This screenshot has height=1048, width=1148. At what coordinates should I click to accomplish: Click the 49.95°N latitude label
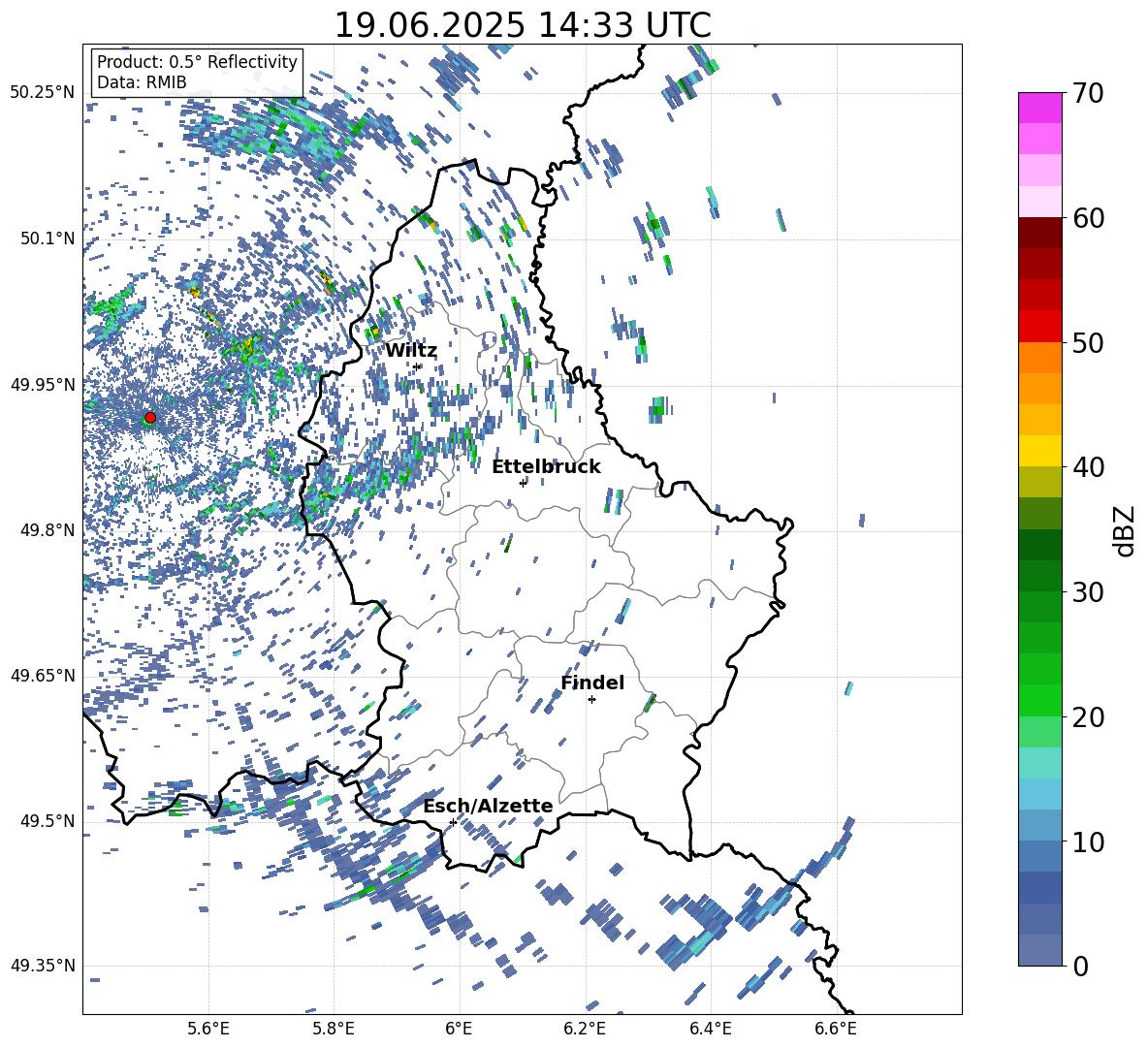43,384
